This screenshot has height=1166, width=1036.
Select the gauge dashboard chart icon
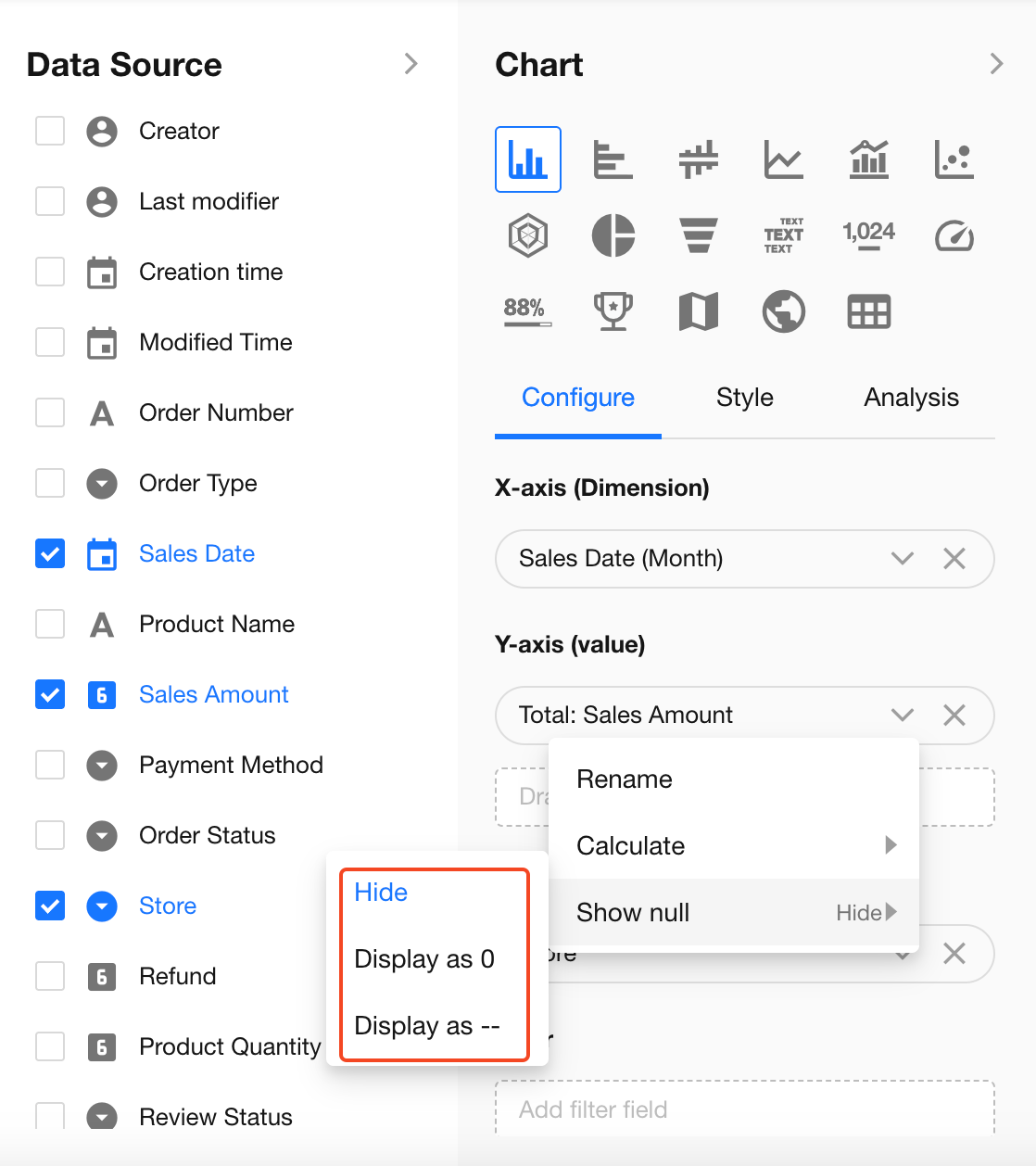954,235
